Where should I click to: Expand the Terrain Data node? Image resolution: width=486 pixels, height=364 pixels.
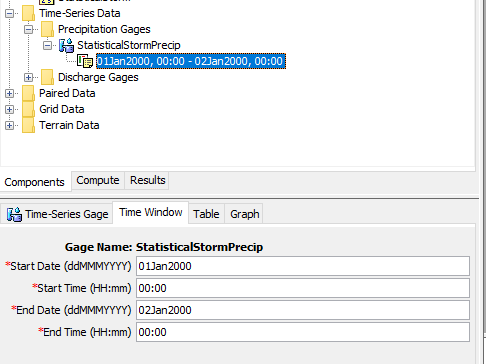click(9, 125)
